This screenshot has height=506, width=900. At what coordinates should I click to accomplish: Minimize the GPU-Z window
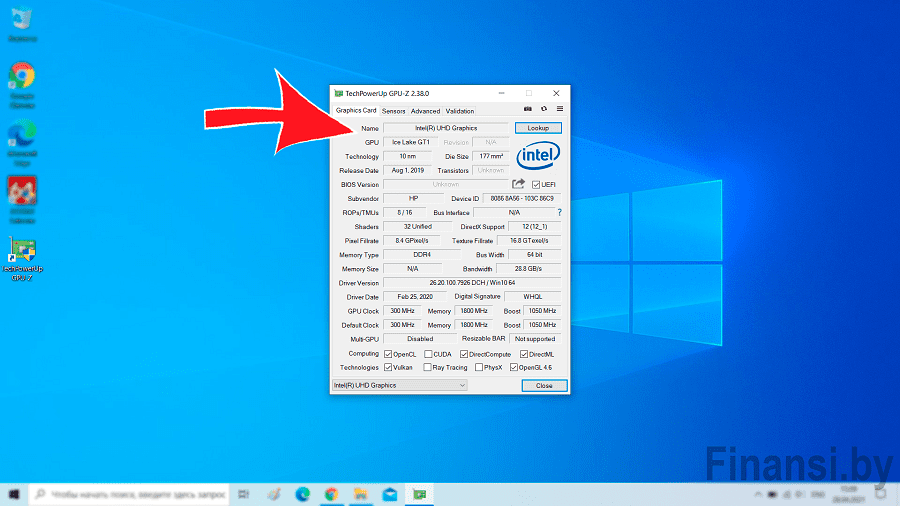(x=501, y=94)
